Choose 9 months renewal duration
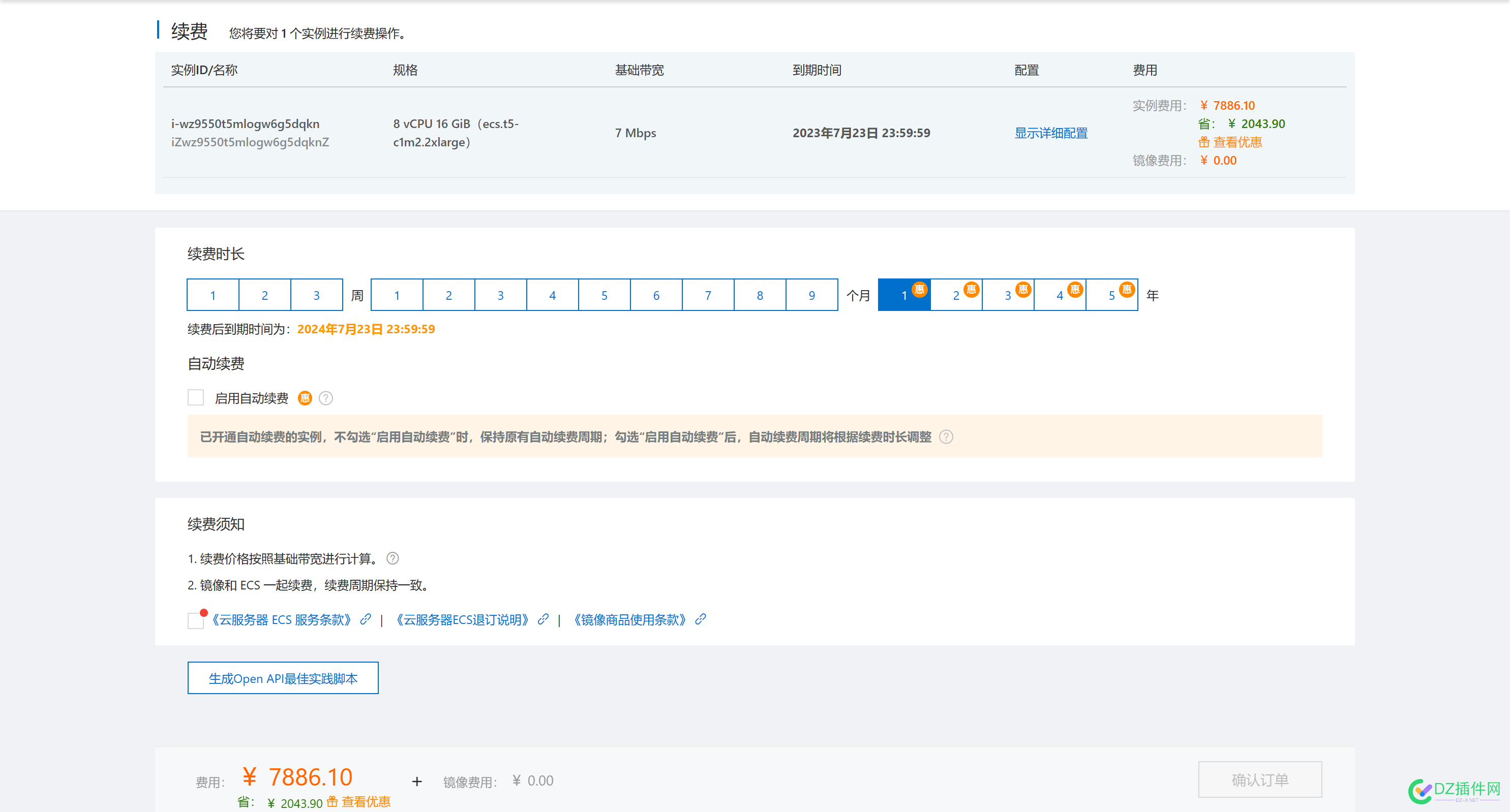This screenshot has width=1510, height=812. [812, 295]
